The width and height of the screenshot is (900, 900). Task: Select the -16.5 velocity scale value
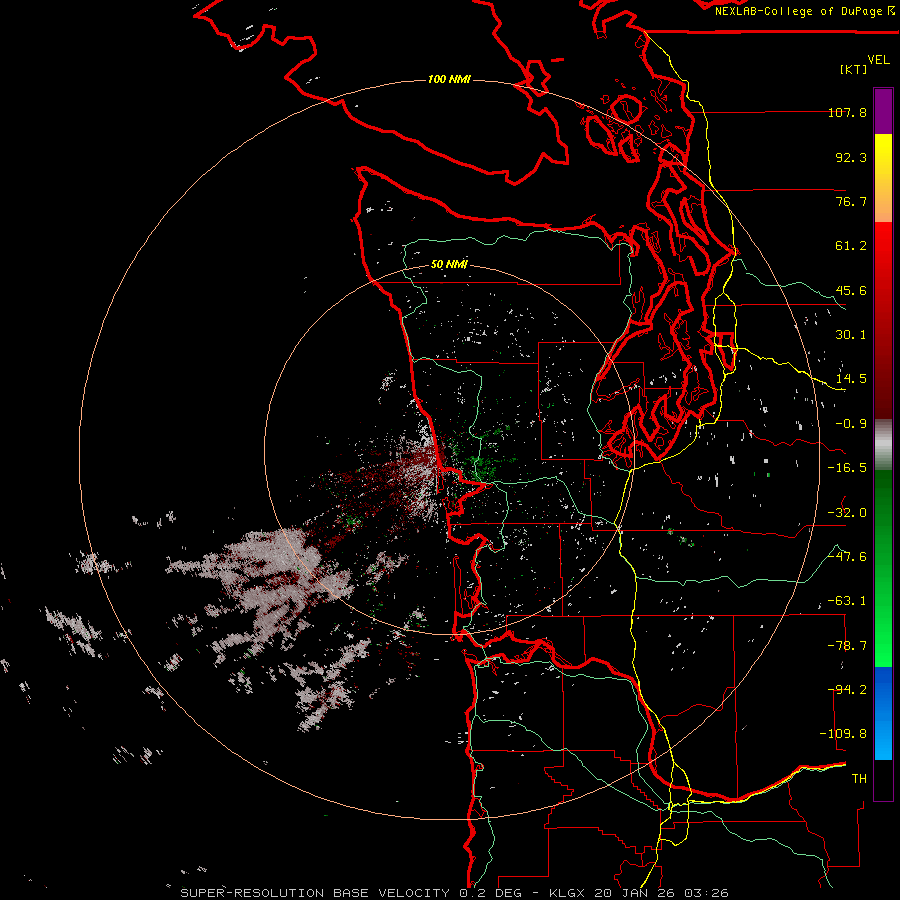[847, 468]
